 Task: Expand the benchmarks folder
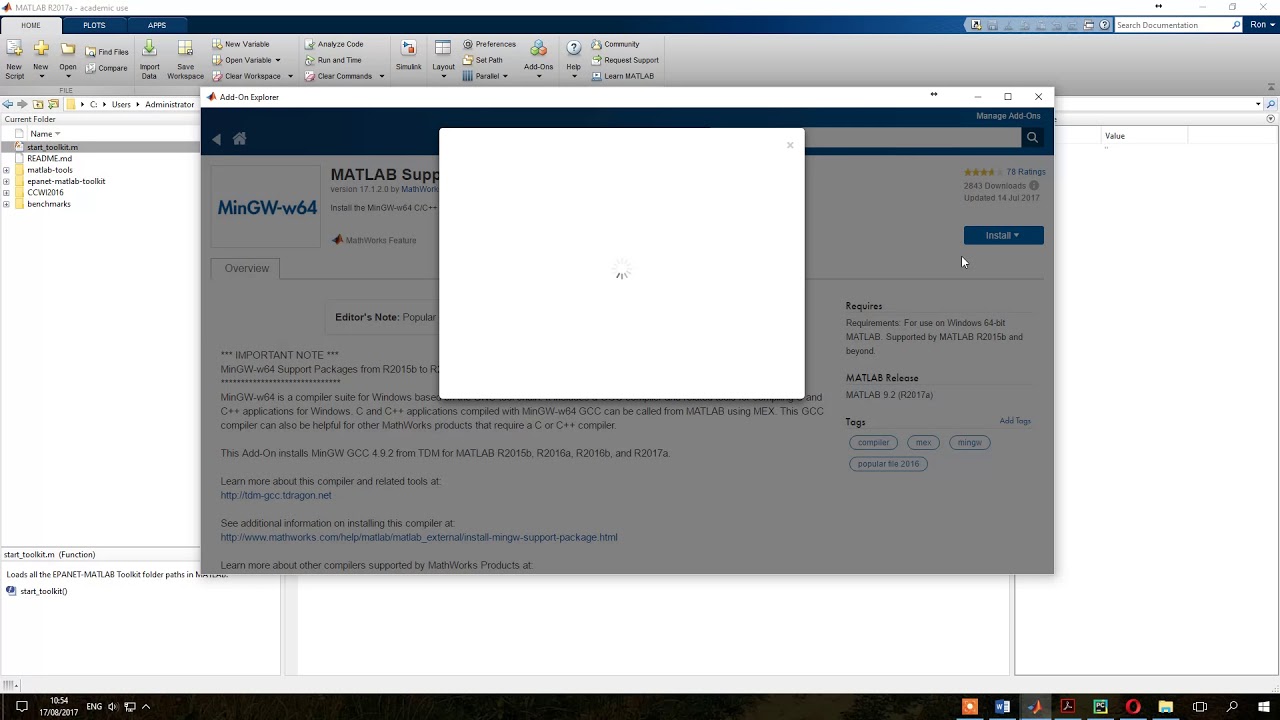pyautogui.click(x=6, y=204)
